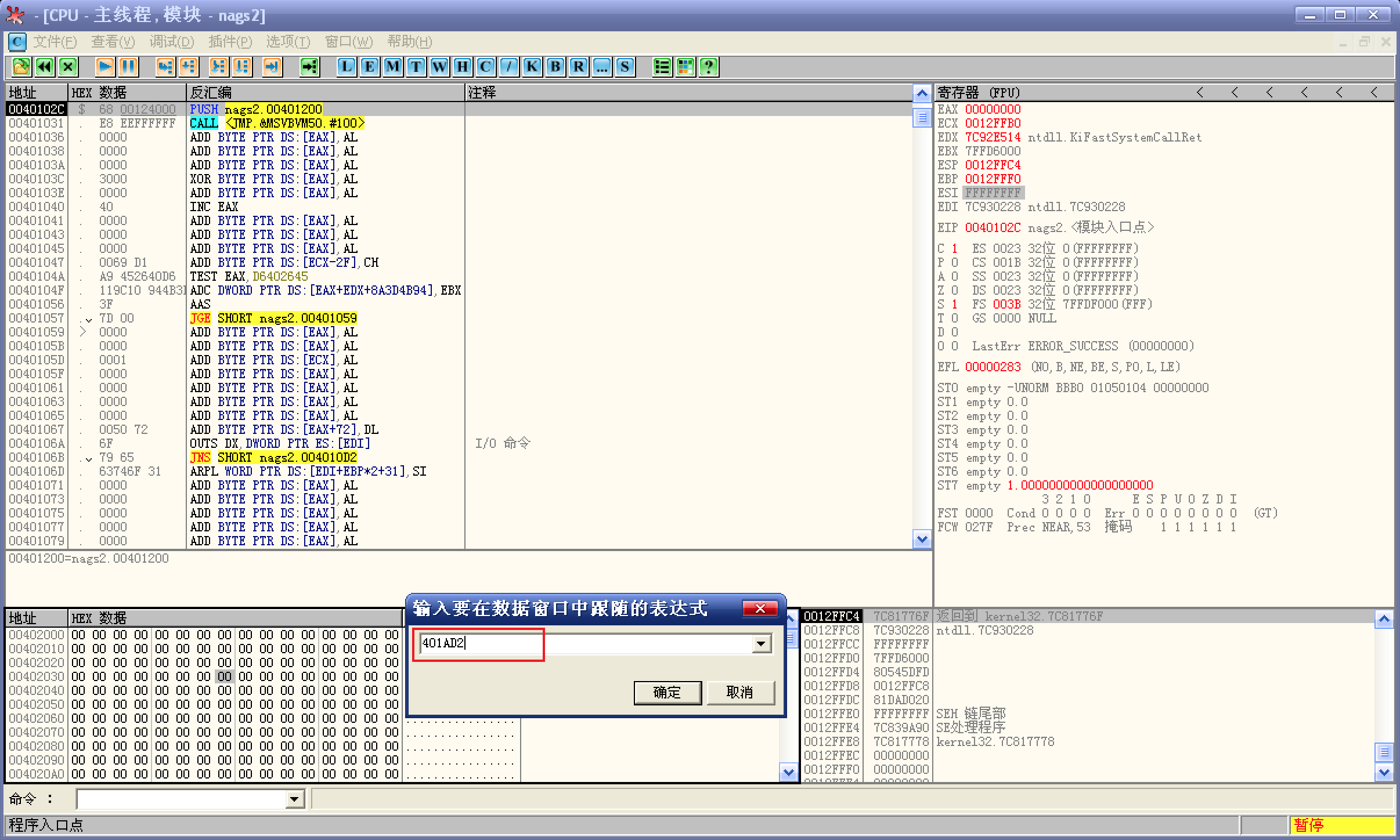Open the Memory map M window

392,67
